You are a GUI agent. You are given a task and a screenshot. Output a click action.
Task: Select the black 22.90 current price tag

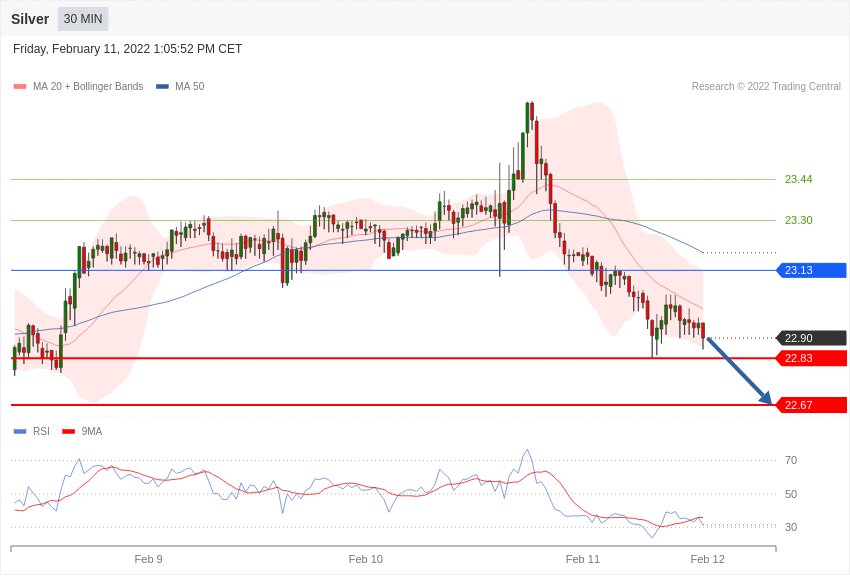point(812,338)
